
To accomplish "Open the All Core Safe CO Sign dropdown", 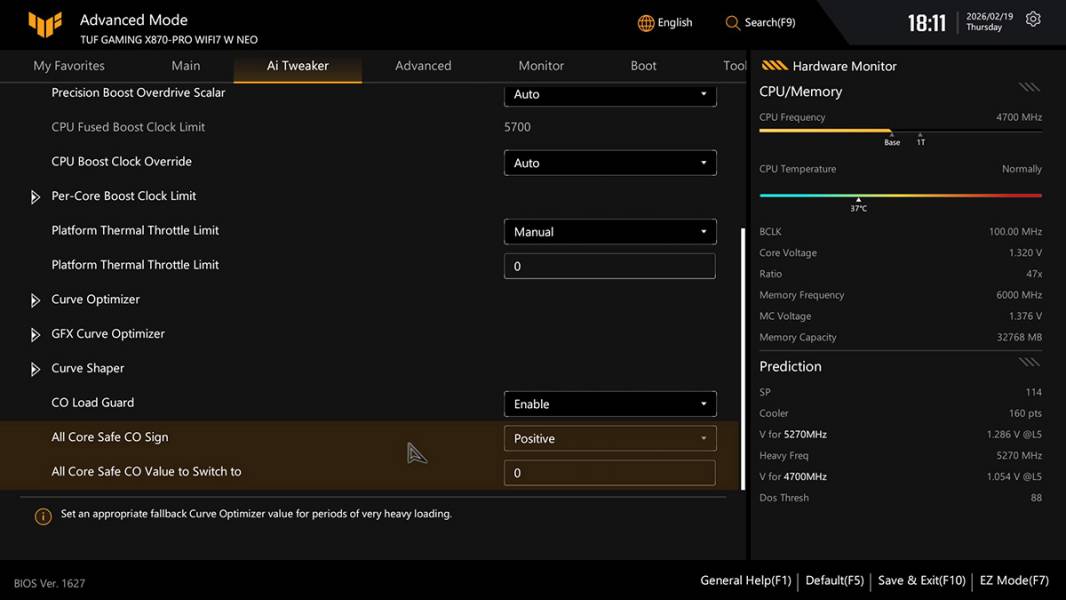I will coord(610,438).
